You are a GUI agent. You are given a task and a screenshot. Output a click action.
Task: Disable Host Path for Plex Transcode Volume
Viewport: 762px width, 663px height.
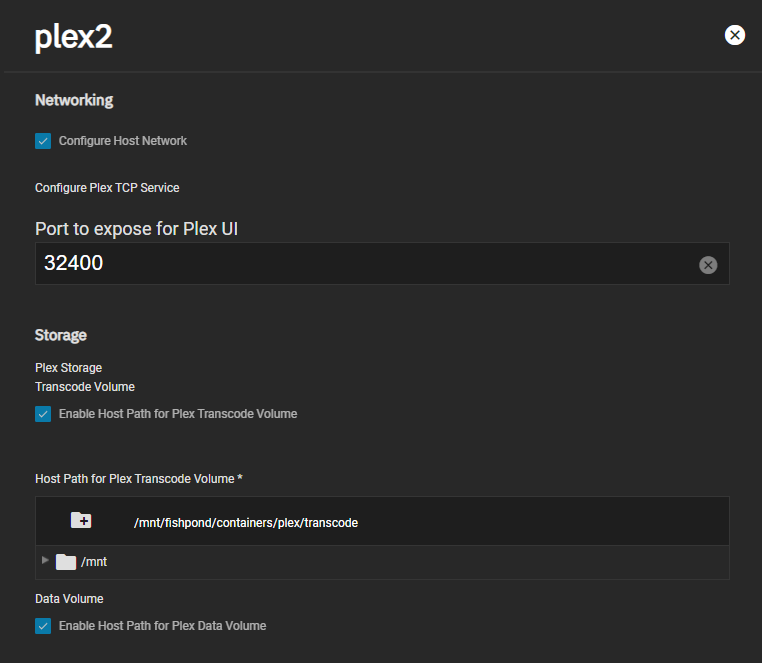click(43, 414)
